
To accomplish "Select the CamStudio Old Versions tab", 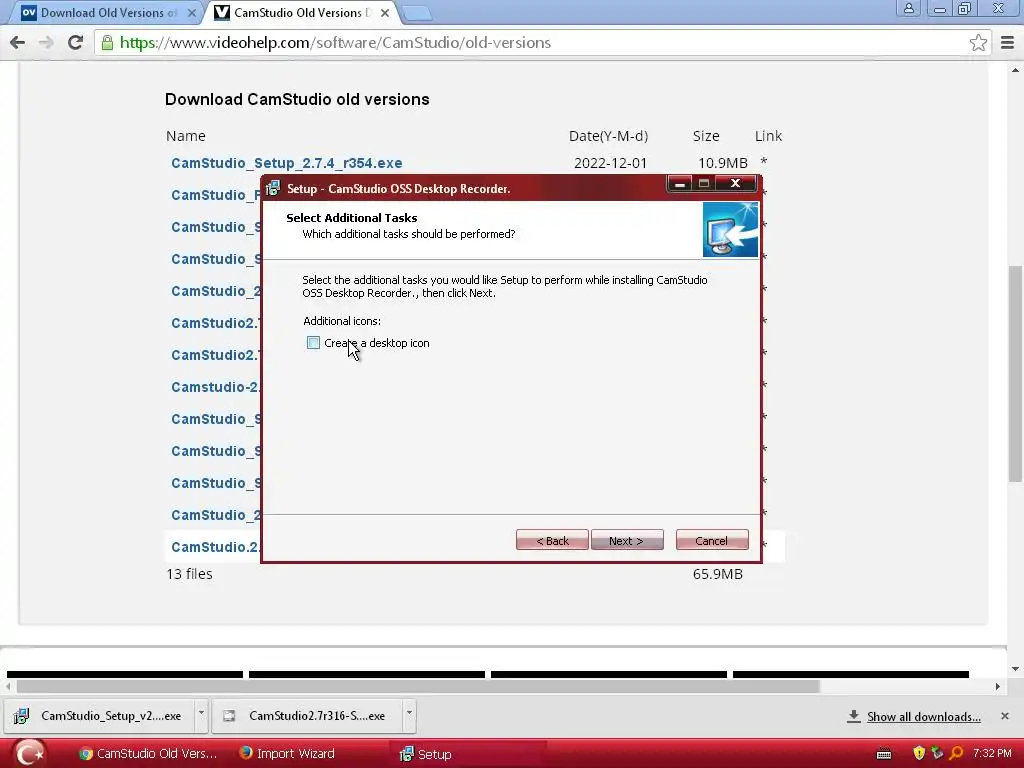I will click(x=302, y=13).
